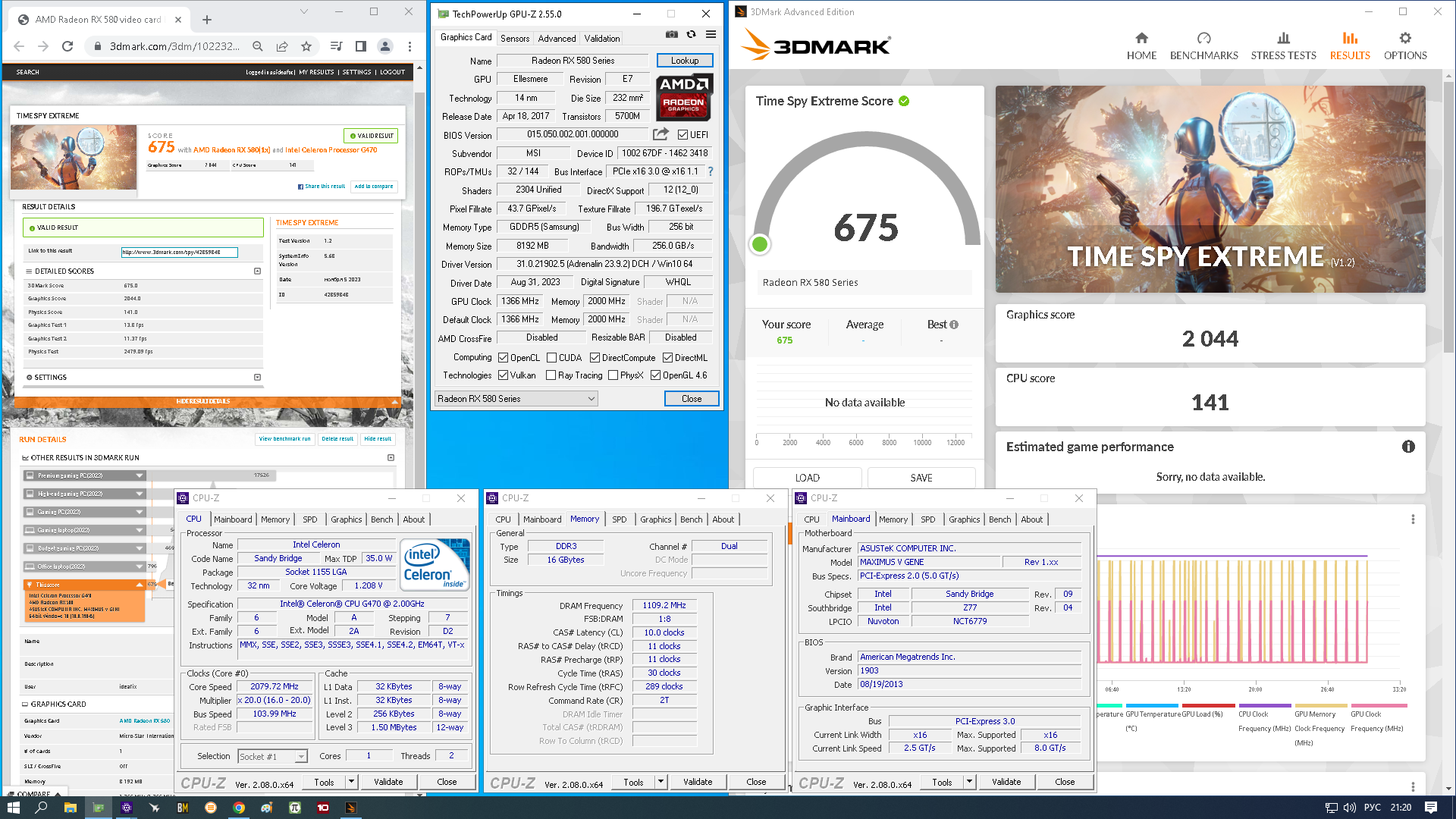The width and height of the screenshot is (1456, 819).
Task: Click the Estimated game performance info icon
Action: tap(1408, 447)
